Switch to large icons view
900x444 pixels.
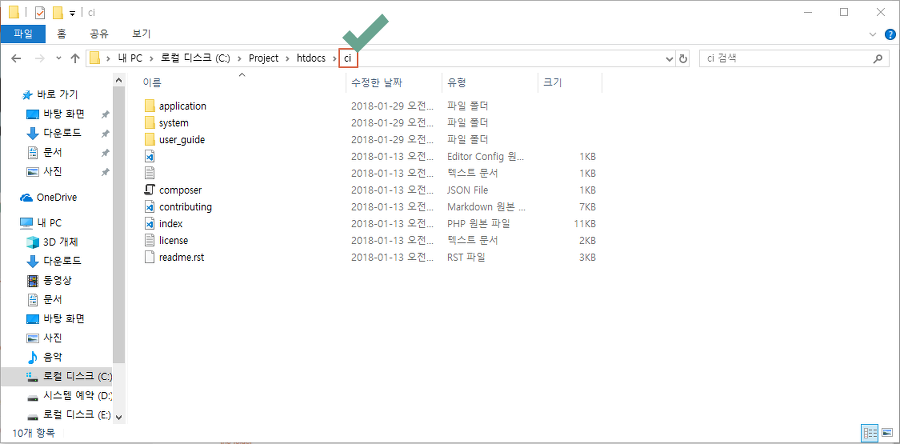point(886,433)
